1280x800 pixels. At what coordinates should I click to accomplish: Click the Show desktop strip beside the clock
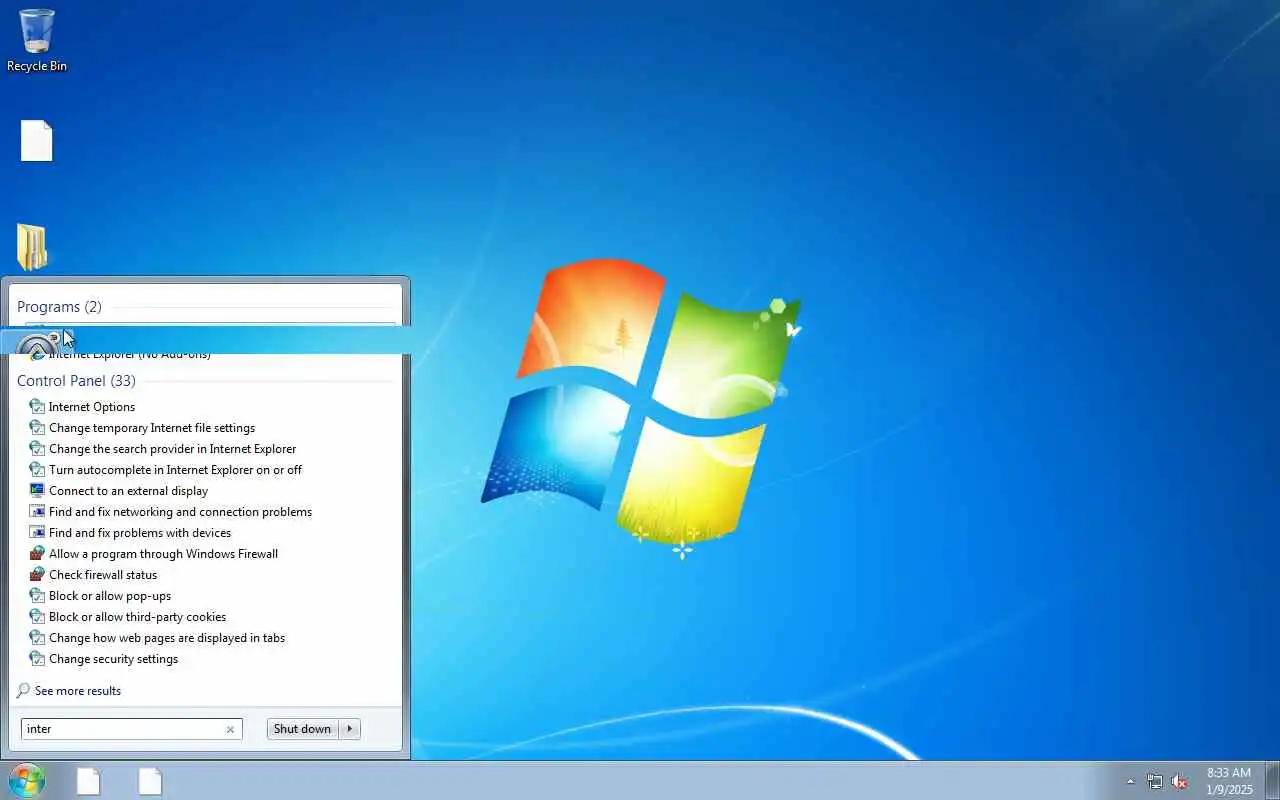pyautogui.click(x=1272, y=781)
